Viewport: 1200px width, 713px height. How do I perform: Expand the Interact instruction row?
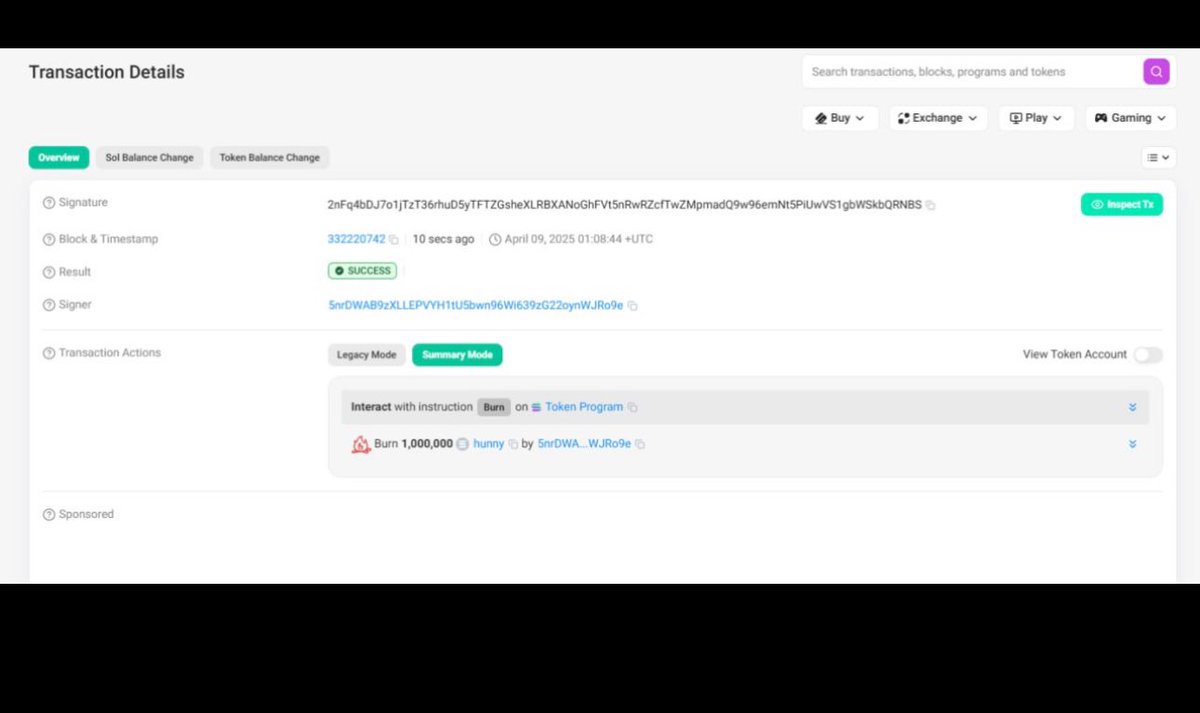point(1133,407)
